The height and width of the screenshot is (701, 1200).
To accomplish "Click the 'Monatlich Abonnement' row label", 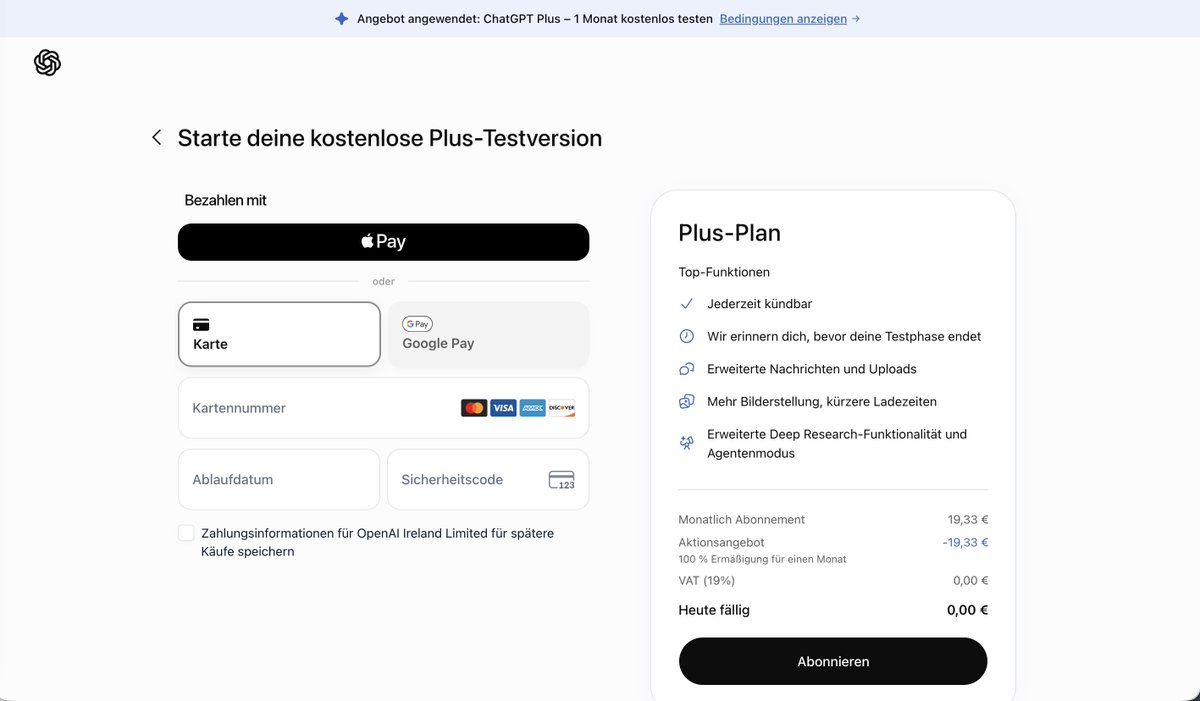I will point(742,520).
